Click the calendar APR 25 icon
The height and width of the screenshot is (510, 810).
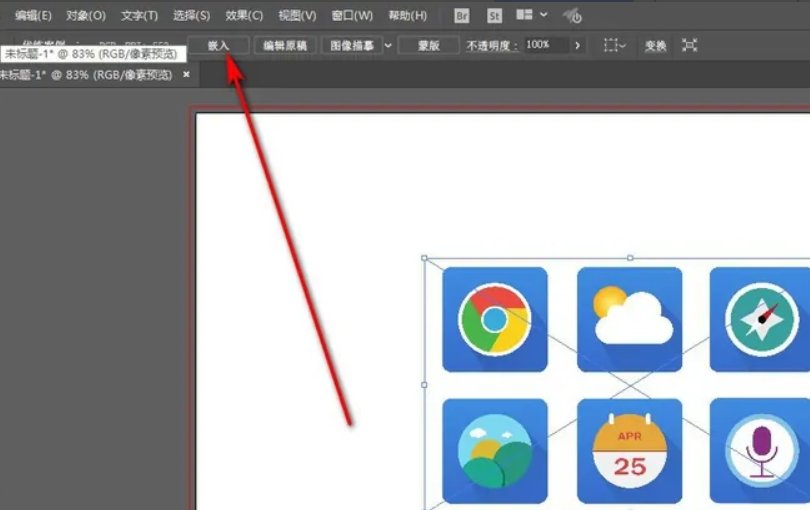[629, 451]
